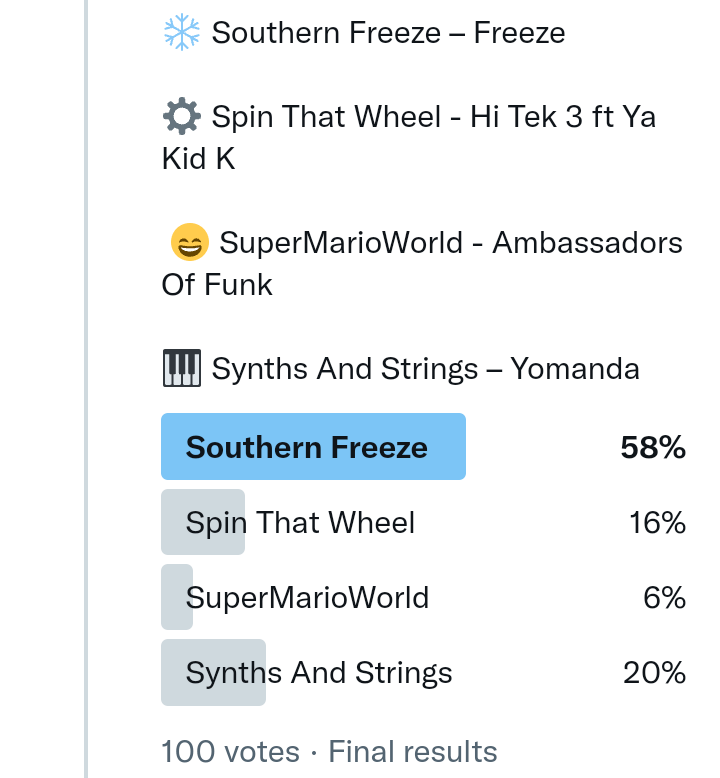720x778 pixels.
Task: Click the 20% result percentage
Action: [654, 673]
